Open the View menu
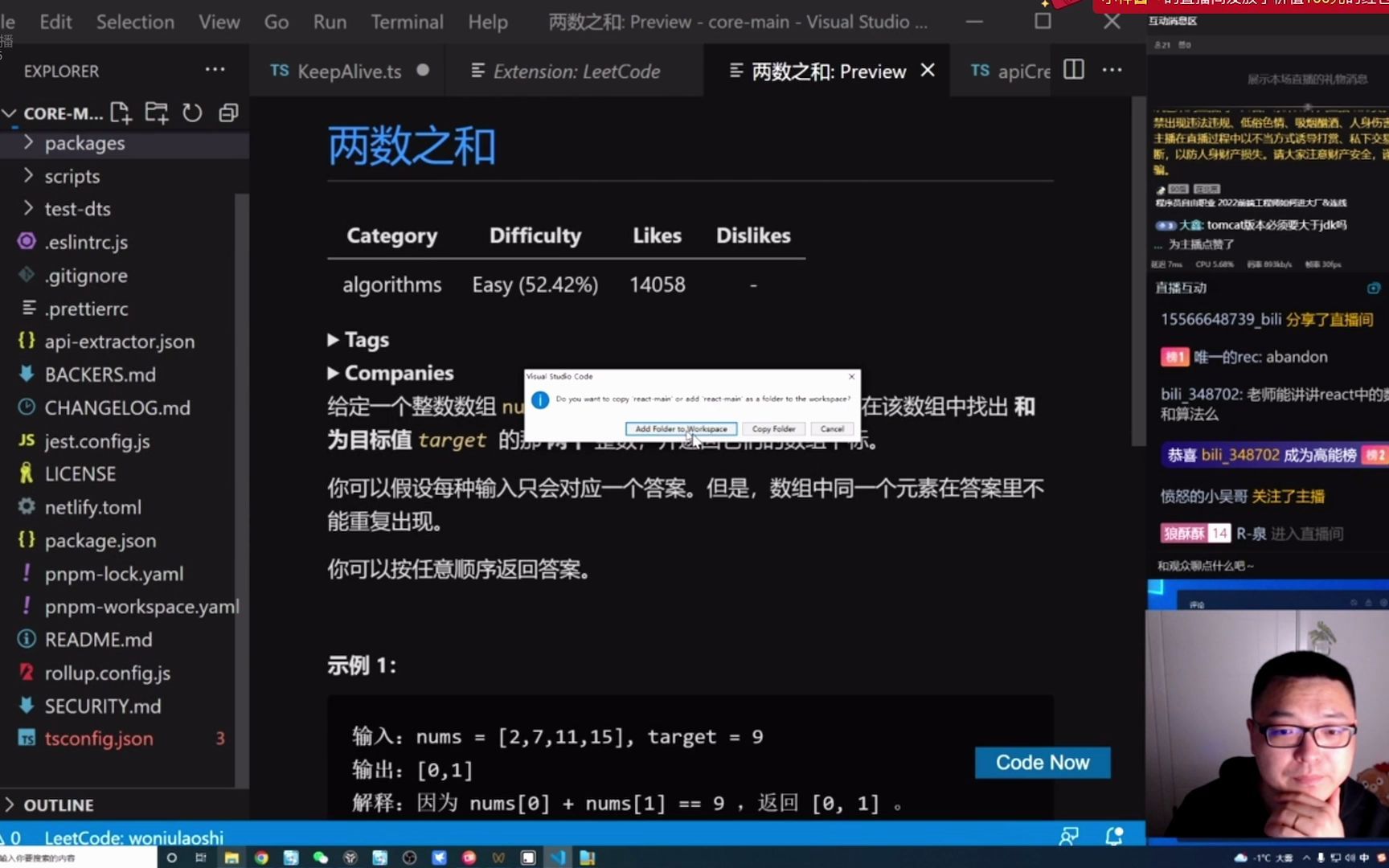1389x868 pixels. [x=219, y=22]
